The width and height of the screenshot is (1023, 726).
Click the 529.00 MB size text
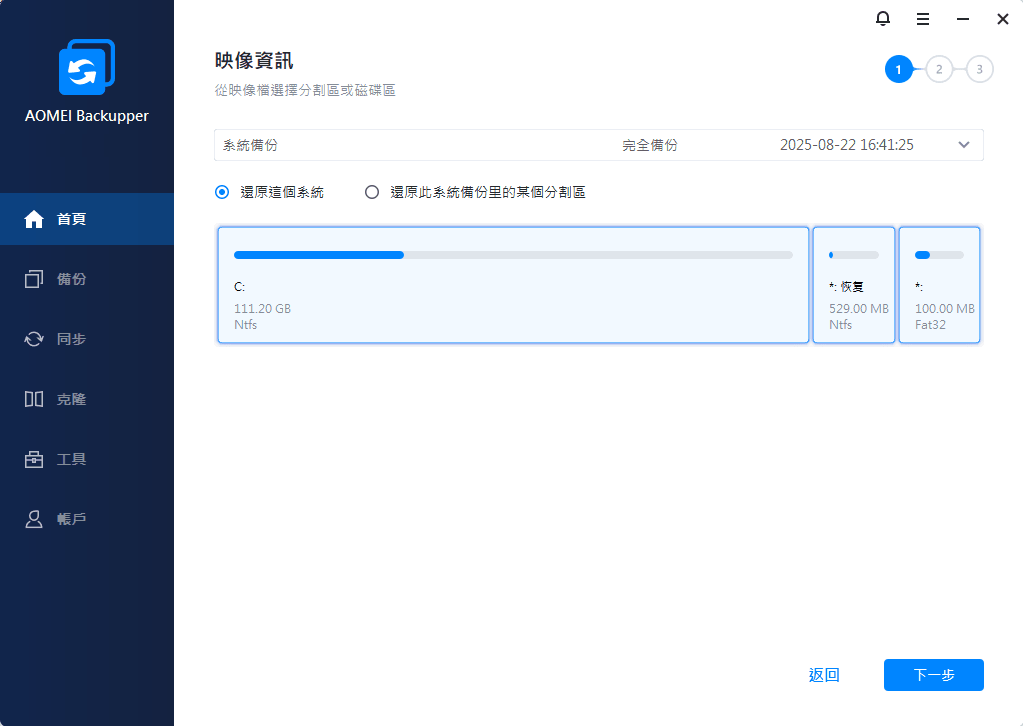[859, 309]
